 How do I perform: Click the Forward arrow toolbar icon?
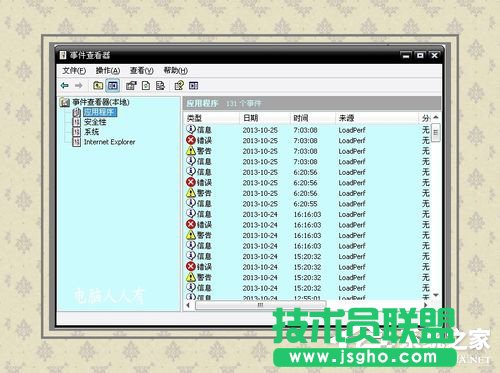79,86
